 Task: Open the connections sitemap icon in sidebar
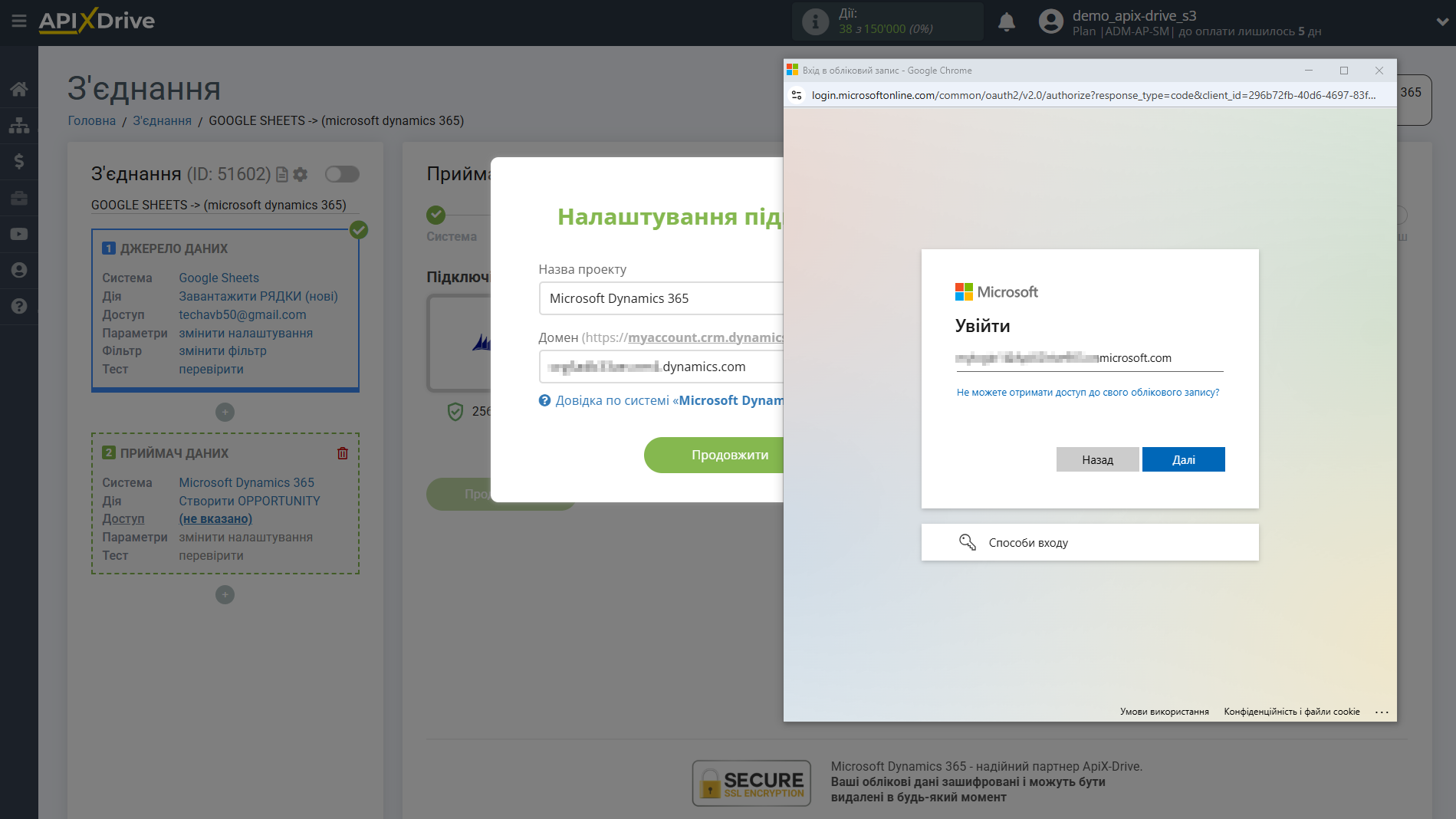tap(19, 125)
